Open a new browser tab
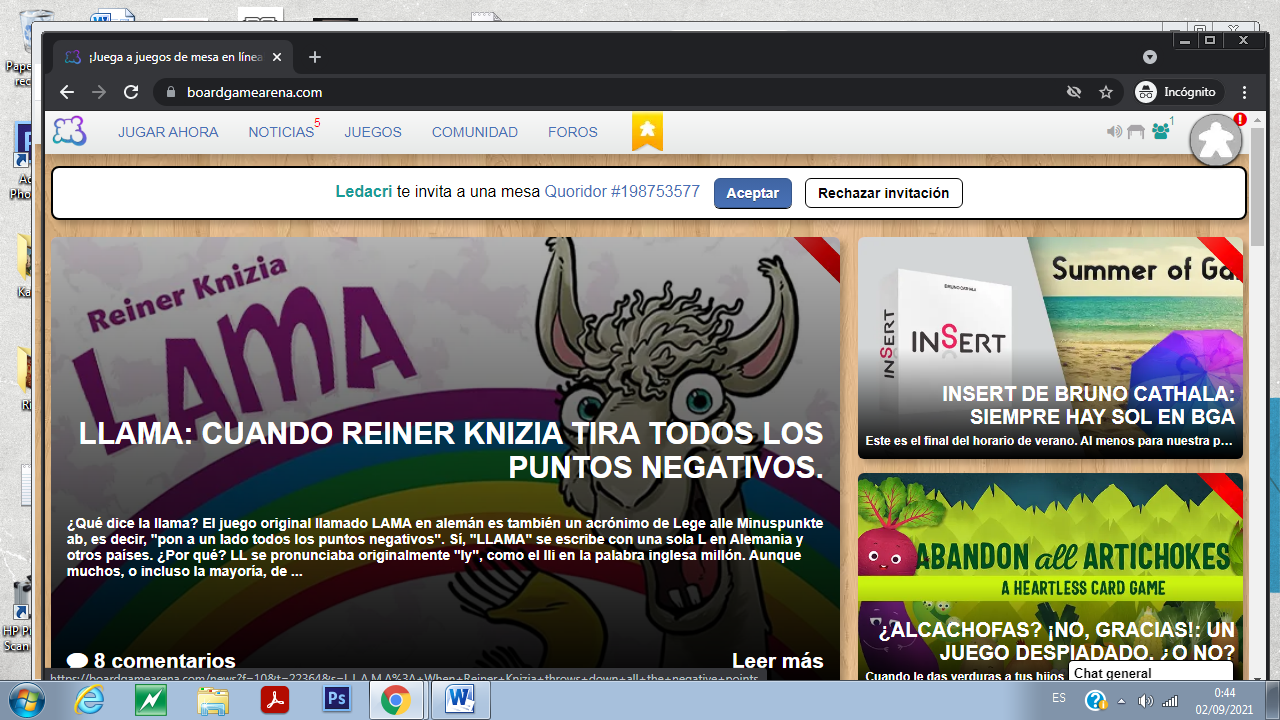This screenshot has width=1280, height=720. click(x=315, y=57)
